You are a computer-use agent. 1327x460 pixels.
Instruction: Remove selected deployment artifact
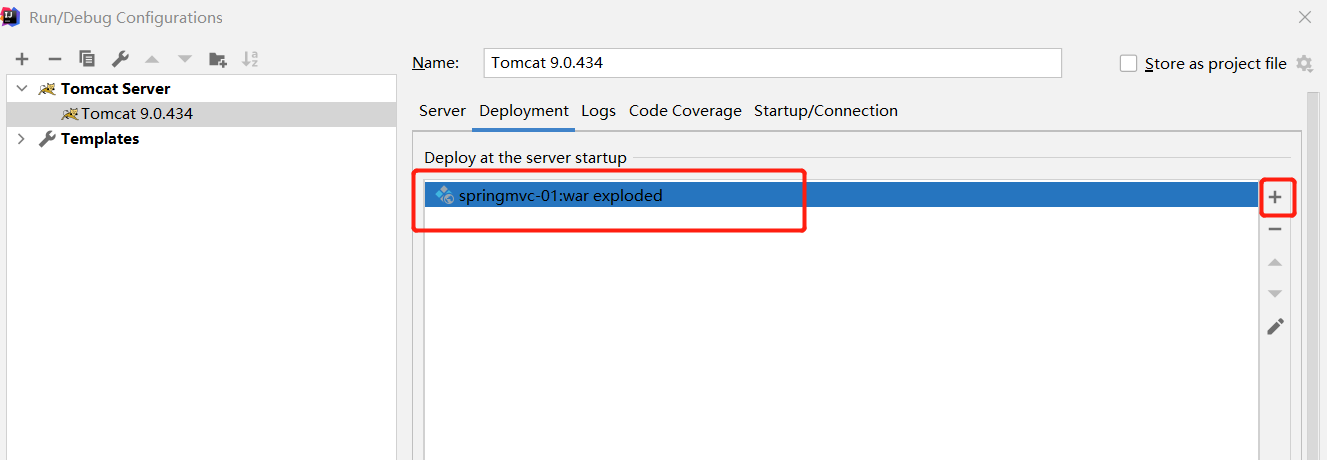(x=1275, y=229)
